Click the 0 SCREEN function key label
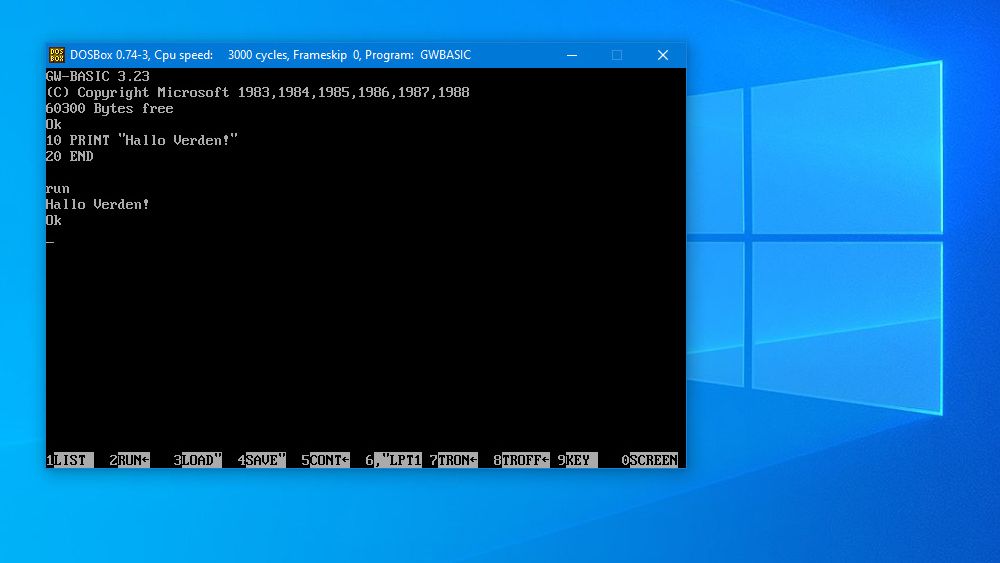The image size is (1000, 563). coord(650,460)
